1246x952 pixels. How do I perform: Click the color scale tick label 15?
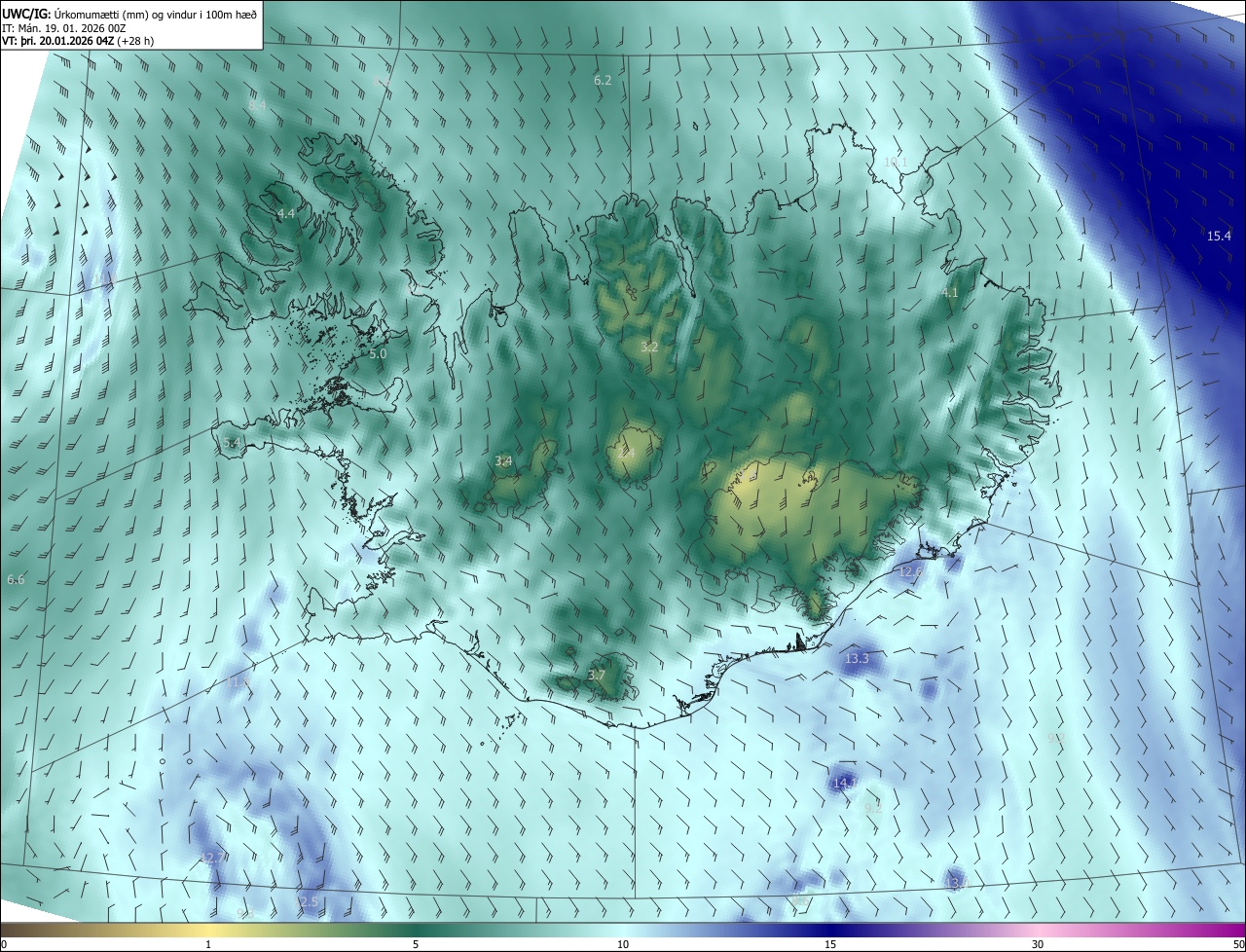[830, 944]
